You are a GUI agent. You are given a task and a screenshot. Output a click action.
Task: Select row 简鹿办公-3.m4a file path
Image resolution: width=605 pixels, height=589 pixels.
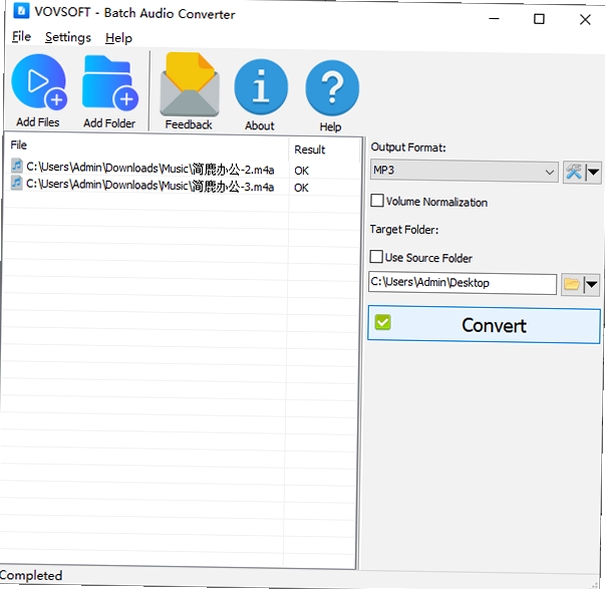[150, 186]
